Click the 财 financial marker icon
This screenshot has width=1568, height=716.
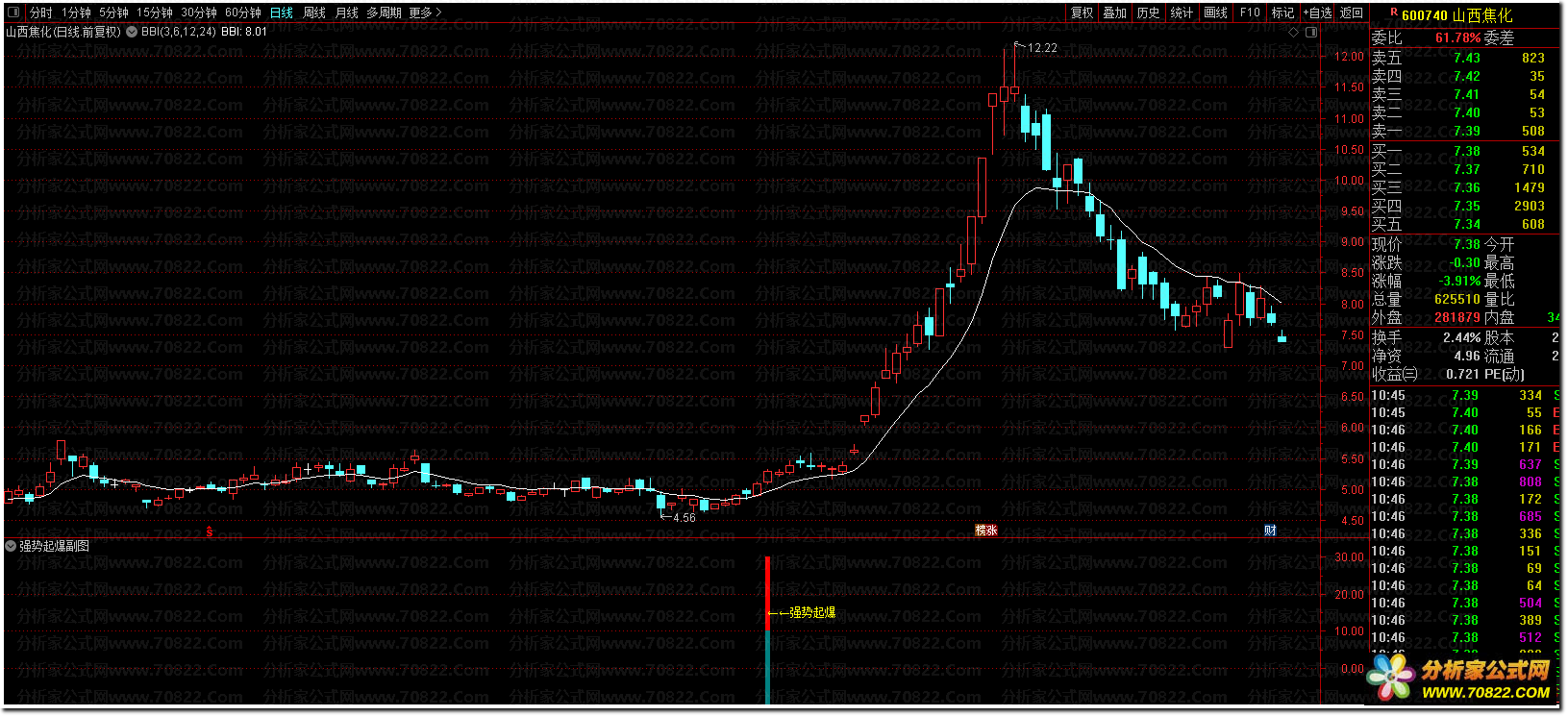coord(1270,531)
